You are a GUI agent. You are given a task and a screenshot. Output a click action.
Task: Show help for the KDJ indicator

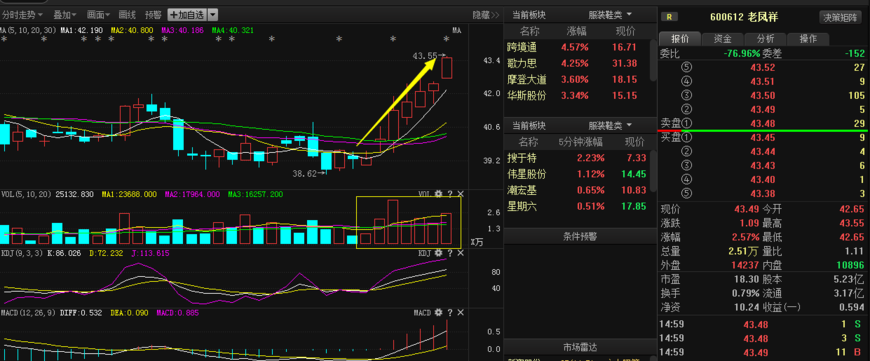(x=449, y=253)
